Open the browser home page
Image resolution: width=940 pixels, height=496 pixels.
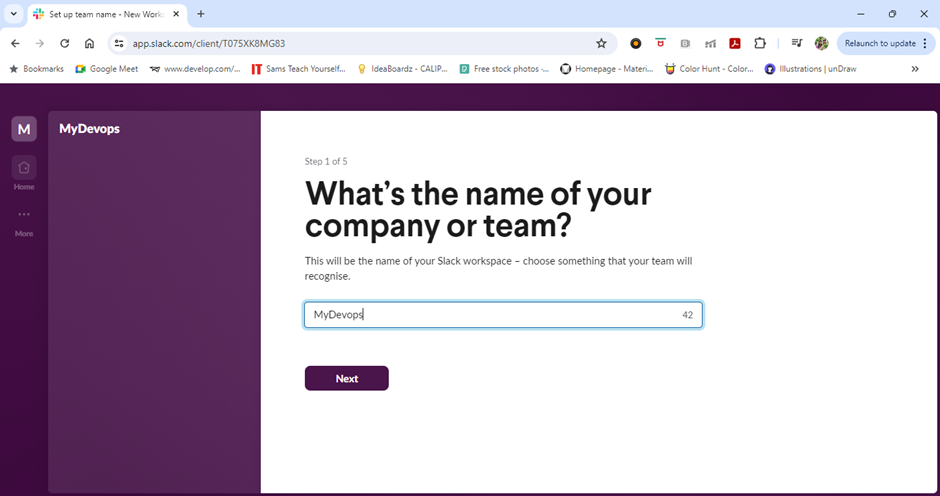(89, 43)
